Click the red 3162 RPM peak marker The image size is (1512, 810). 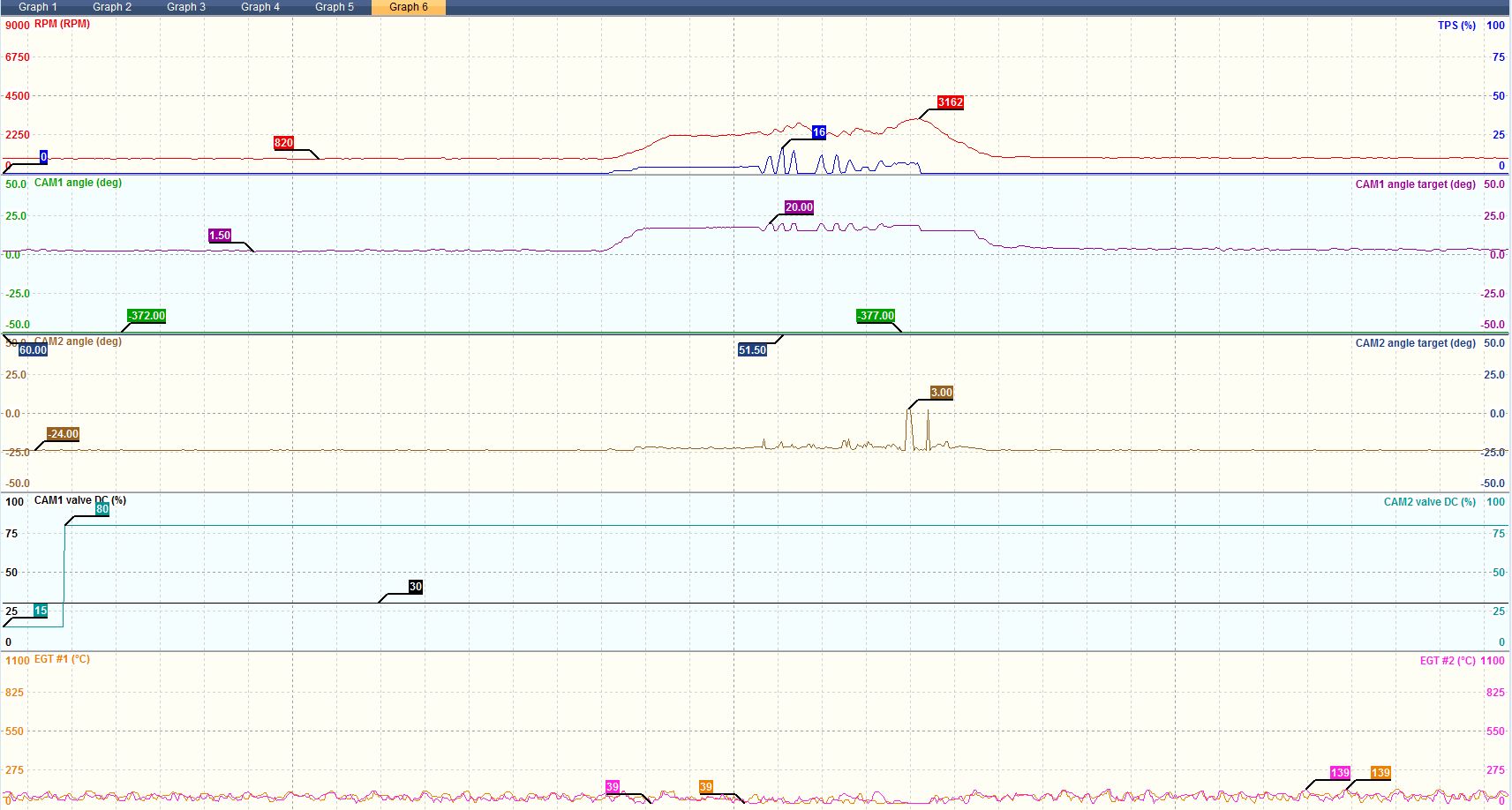point(950,102)
